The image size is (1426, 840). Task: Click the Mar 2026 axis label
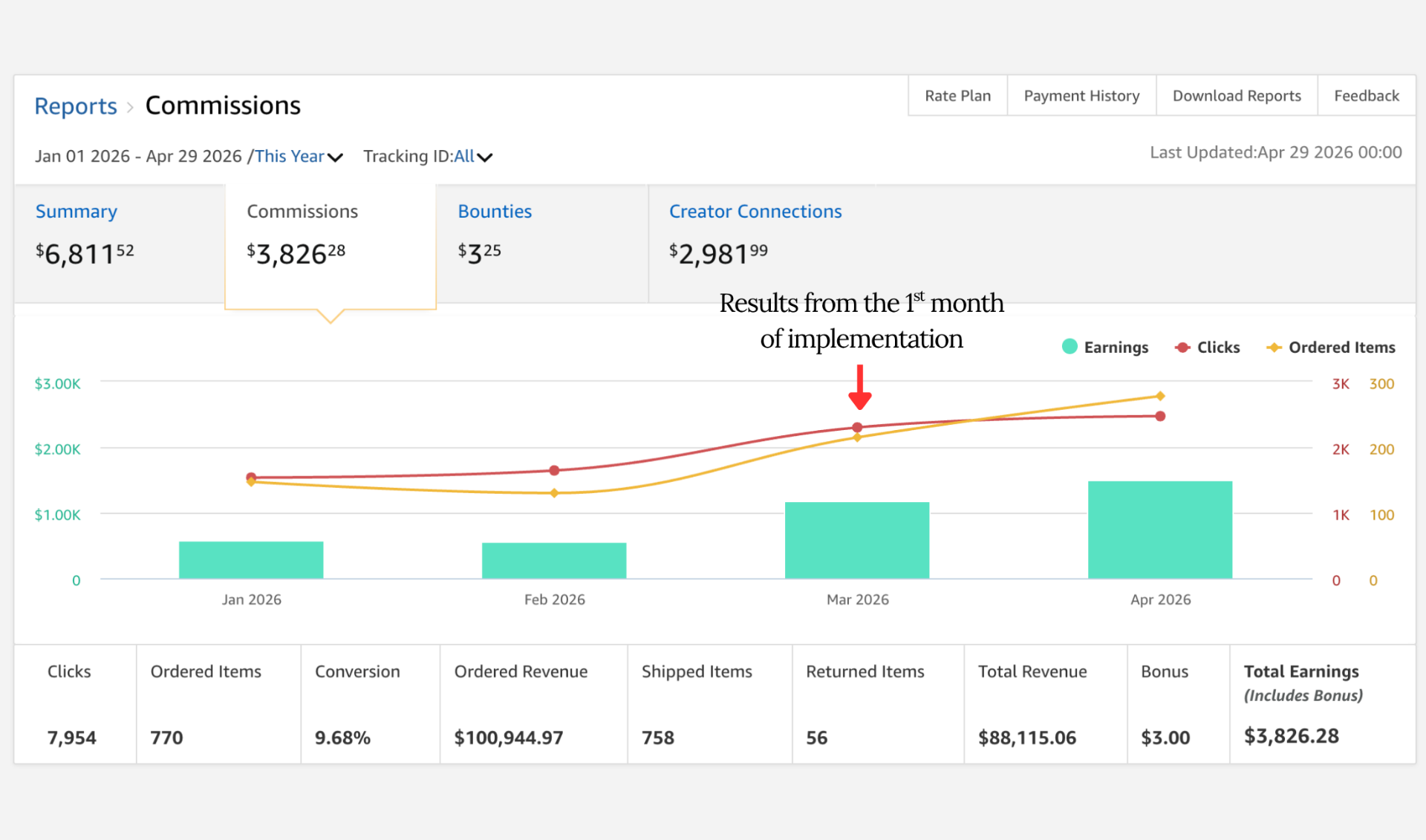tap(858, 599)
